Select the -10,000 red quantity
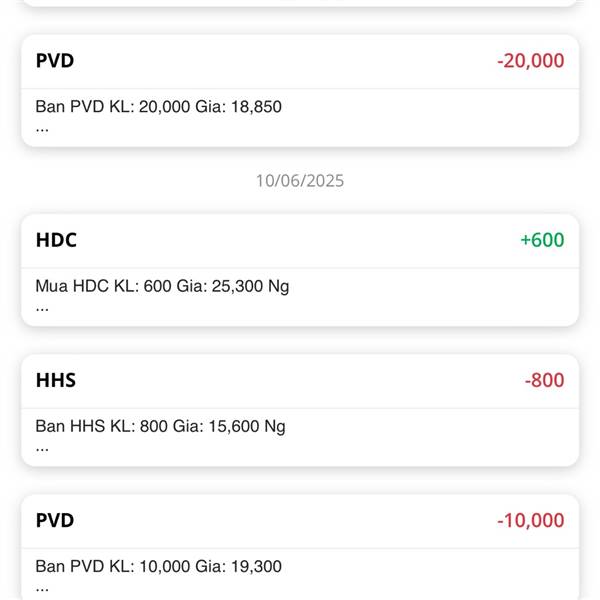 coord(530,520)
